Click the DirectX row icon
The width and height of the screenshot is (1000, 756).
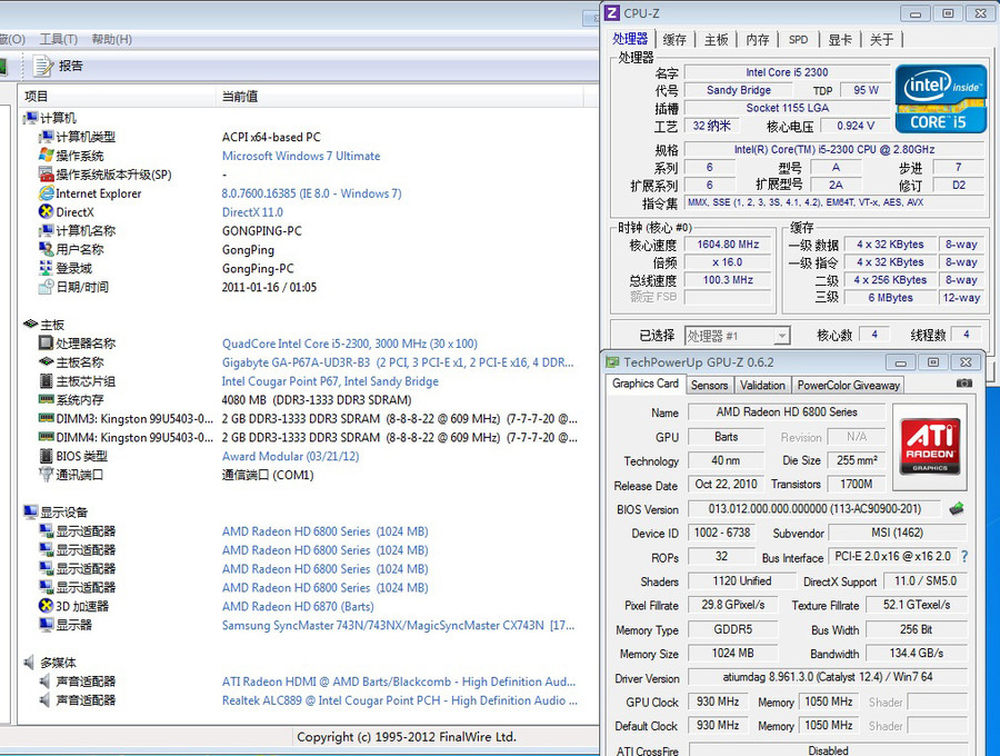tap(46, 212)
